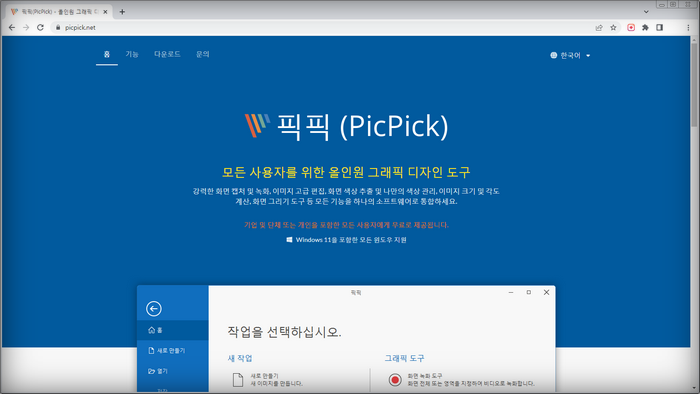Open the 다운로드 navigation item
This screenshot has width=700, height=394.
[167, 54]
